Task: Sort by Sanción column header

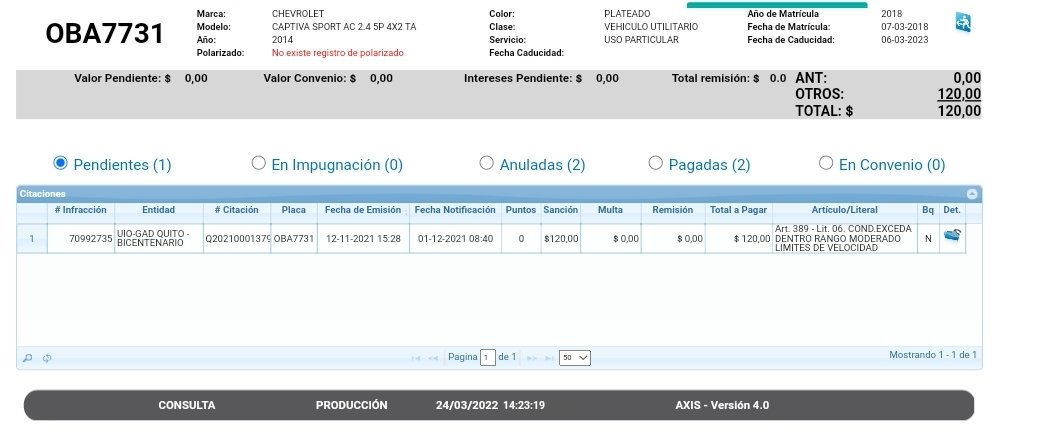Action: (x=560, y=210)
